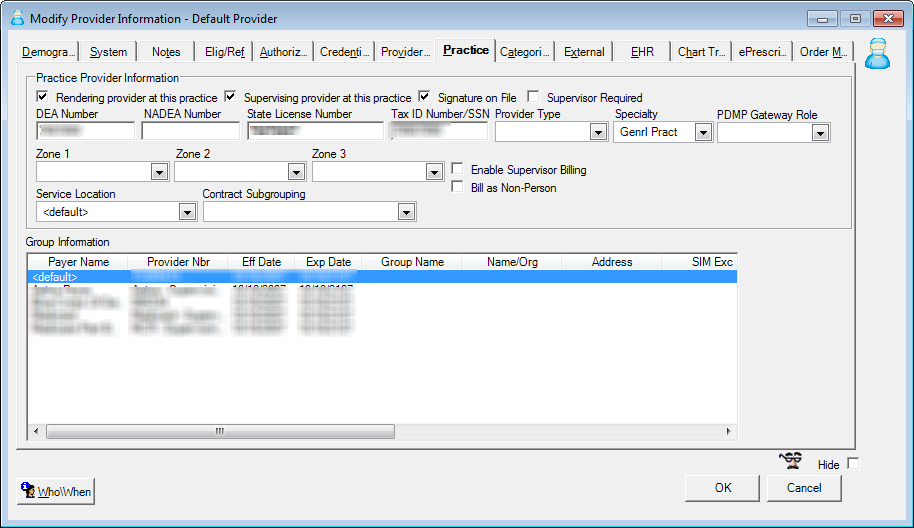The image size is (914, 528).
Task: Click the disguise glasses icon beside Hide
Action: click(791, 460)
